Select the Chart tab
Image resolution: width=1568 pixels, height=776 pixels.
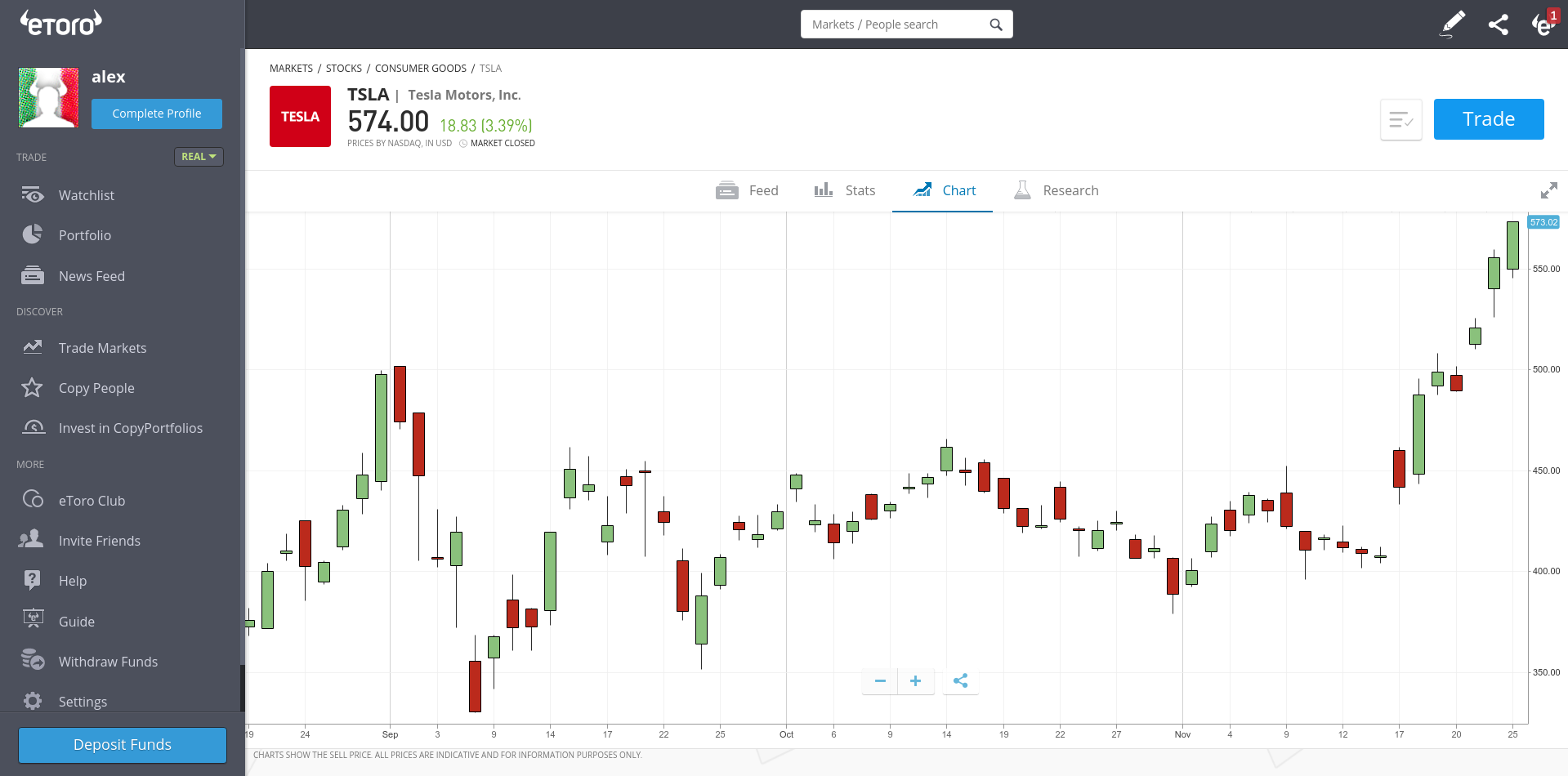[944, 190]
